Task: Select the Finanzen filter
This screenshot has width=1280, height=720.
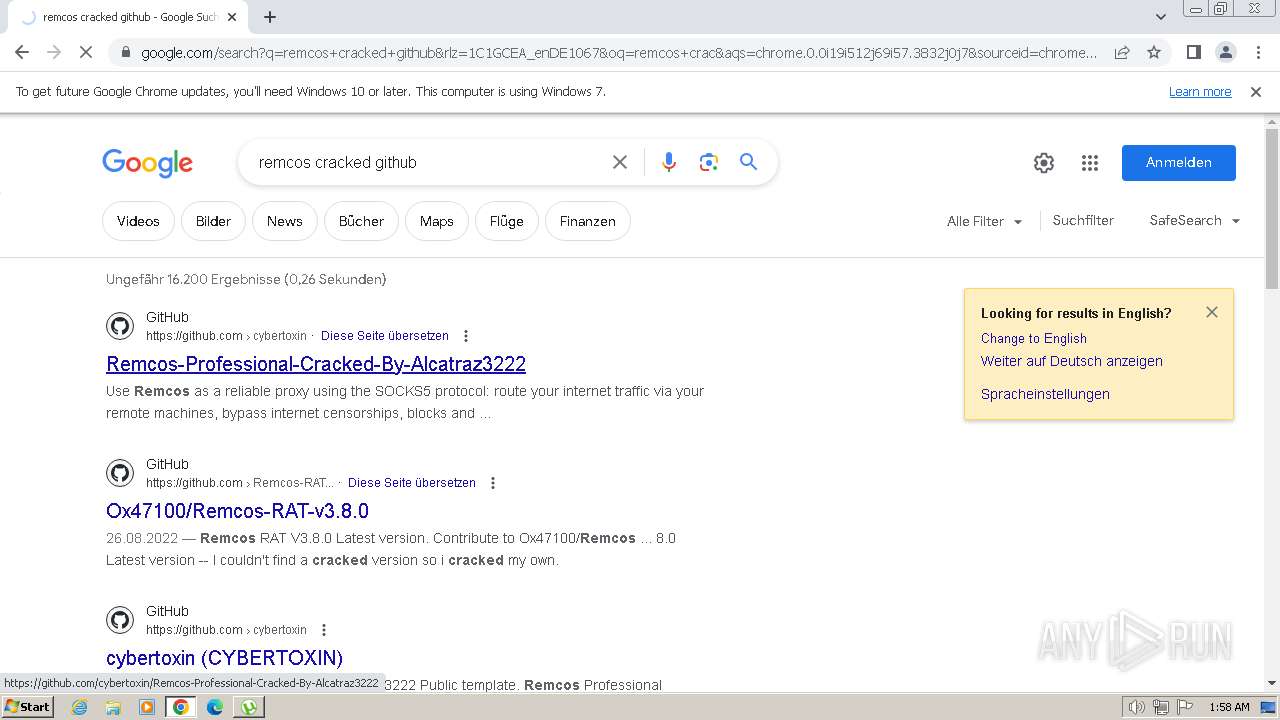Action: 588,221
